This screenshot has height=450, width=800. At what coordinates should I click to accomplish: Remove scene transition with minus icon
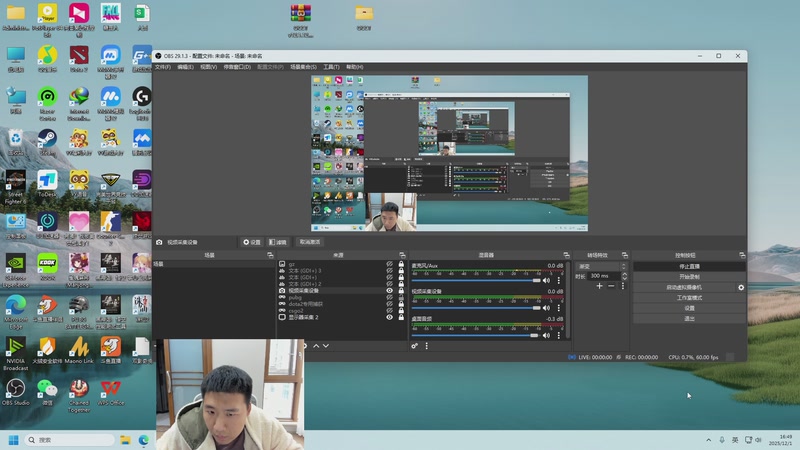click(611, 286)
